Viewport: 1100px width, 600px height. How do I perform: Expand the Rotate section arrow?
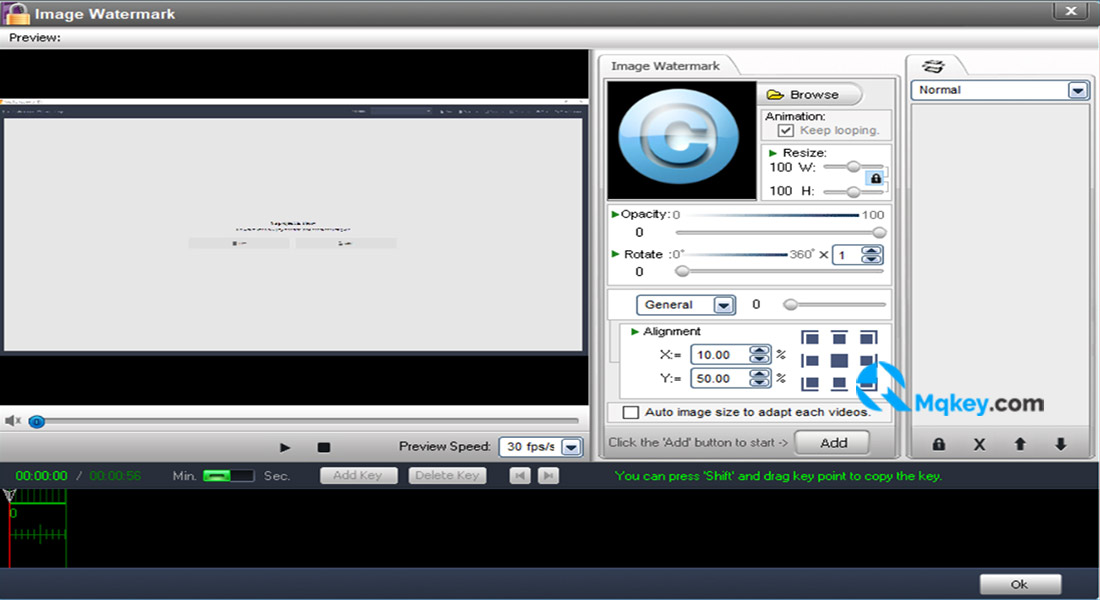615,254
